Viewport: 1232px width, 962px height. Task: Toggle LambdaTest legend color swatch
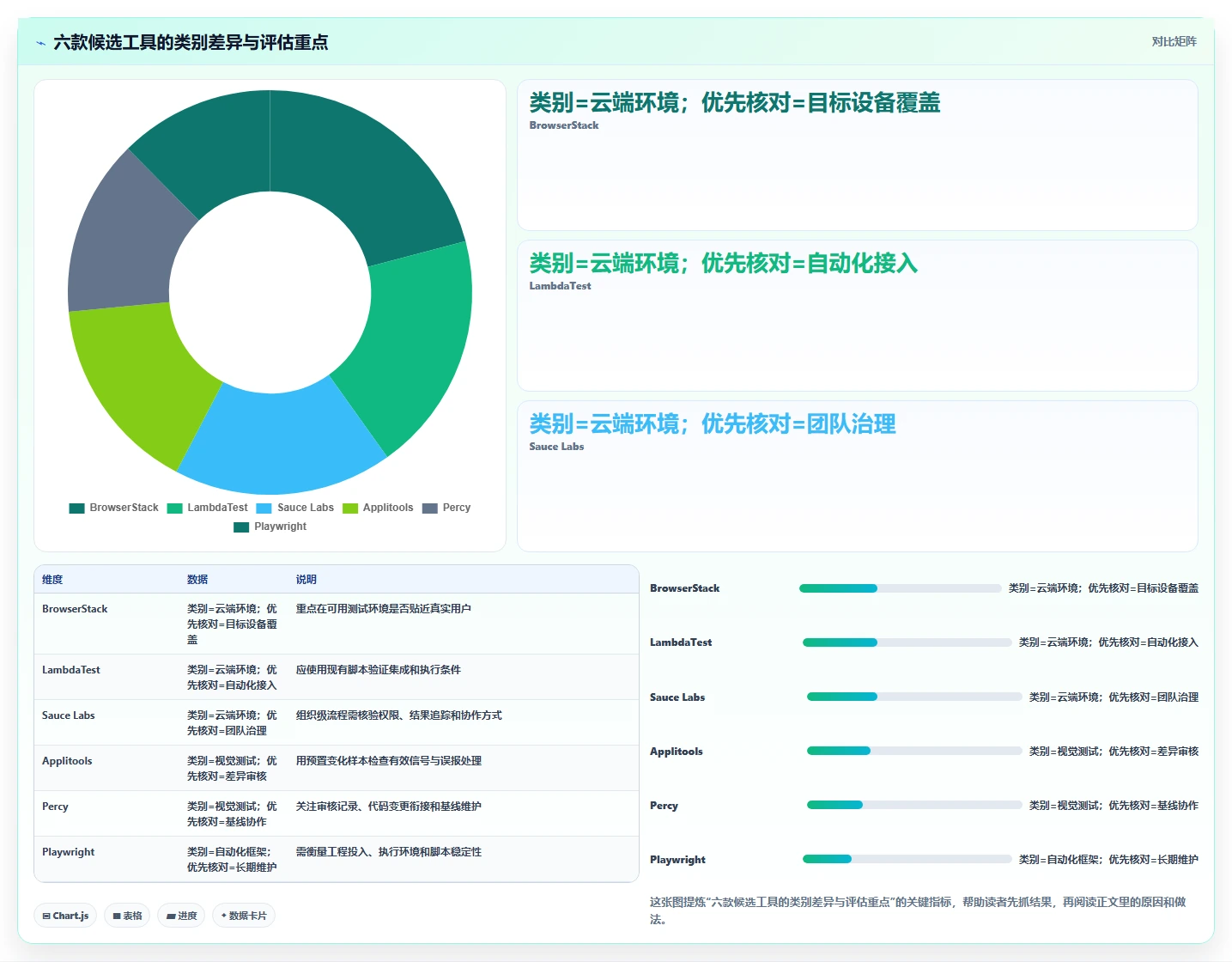pos(174,508)
